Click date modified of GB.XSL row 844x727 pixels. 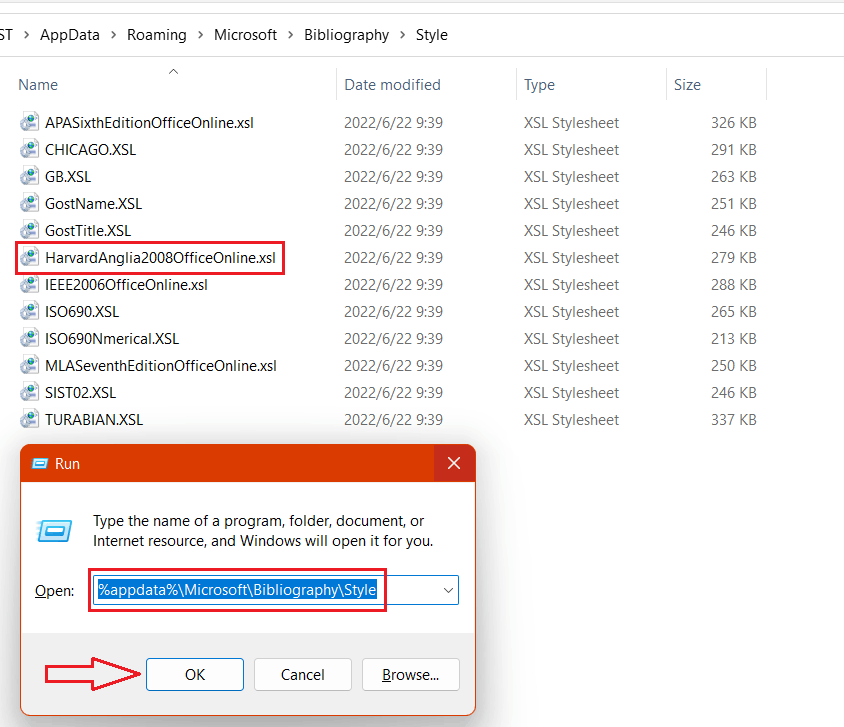coord(393,177)
